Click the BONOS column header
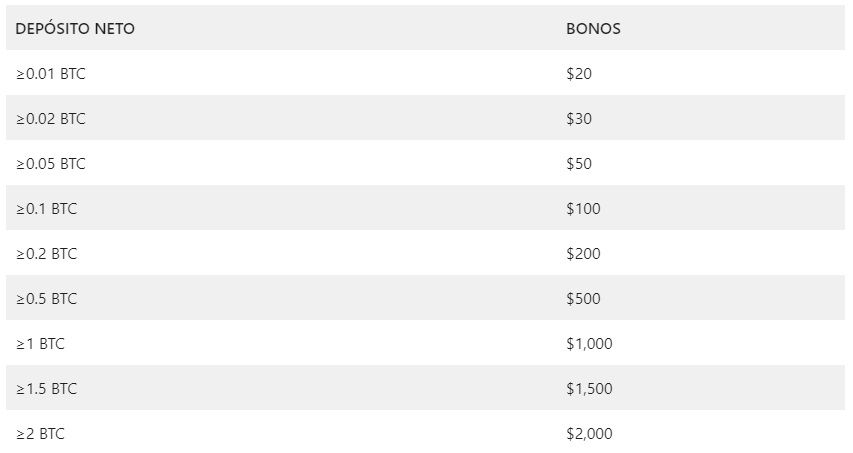The width and height of the screenshot is (853, 453). click(593, 28)
